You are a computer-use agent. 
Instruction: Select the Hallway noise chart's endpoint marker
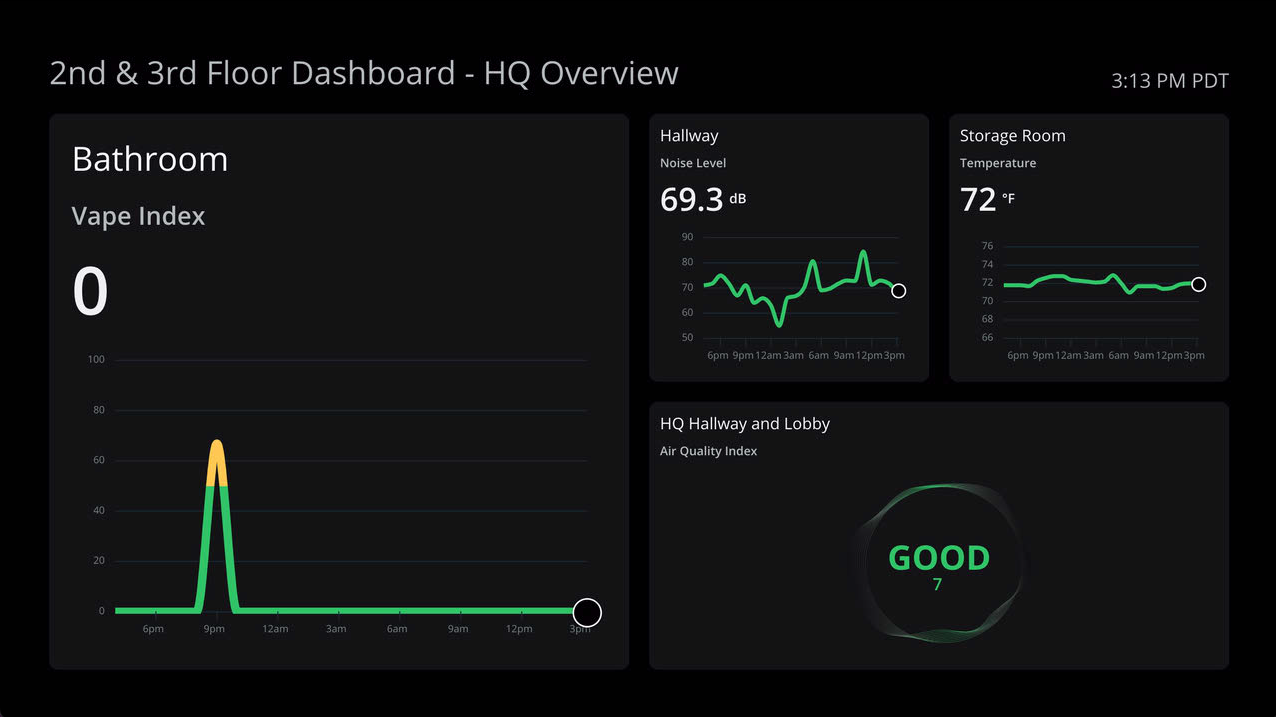[898, 291]
